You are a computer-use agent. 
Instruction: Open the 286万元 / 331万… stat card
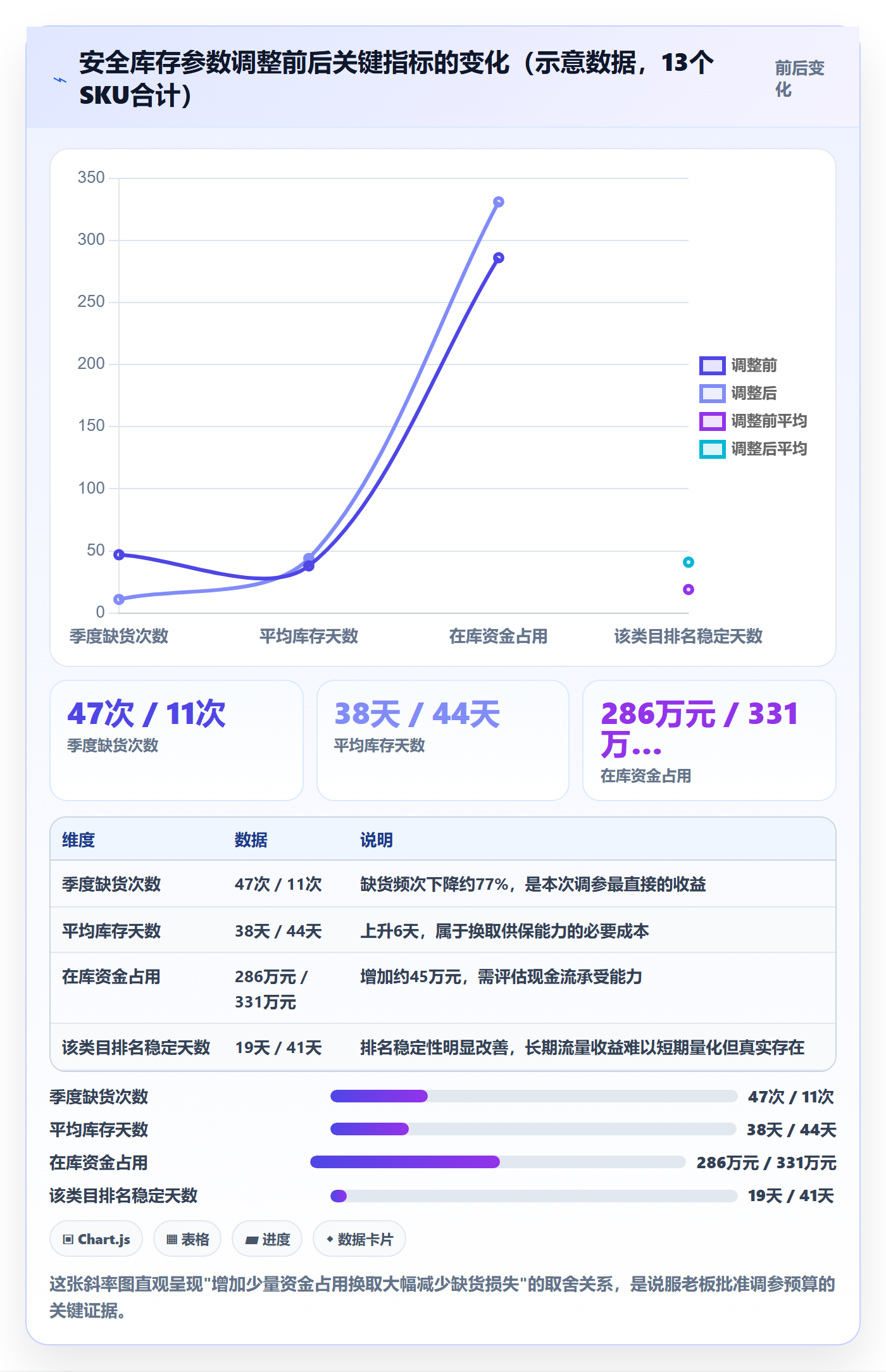coord(709,740)
